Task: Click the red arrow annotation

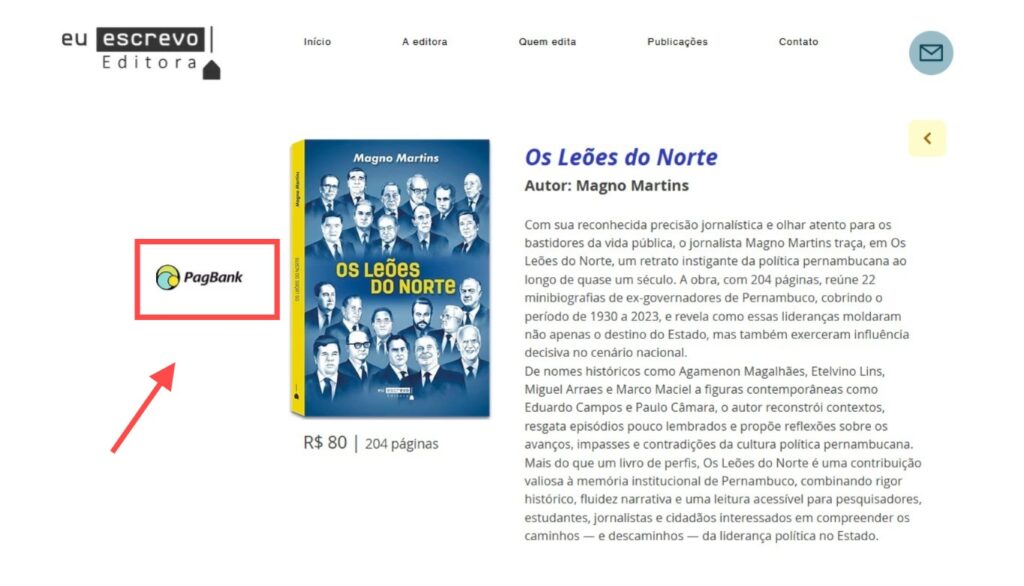Action: tap(144, 408)
